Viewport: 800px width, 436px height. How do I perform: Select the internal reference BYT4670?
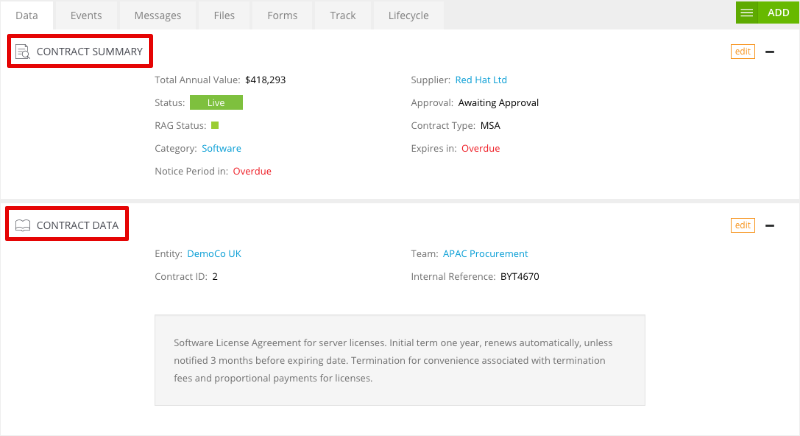[x=519, y=277]
